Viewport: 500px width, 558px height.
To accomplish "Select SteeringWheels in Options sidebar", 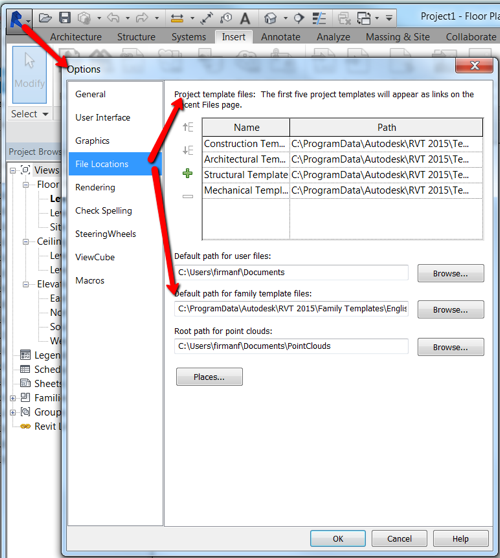I will (106, 234).
